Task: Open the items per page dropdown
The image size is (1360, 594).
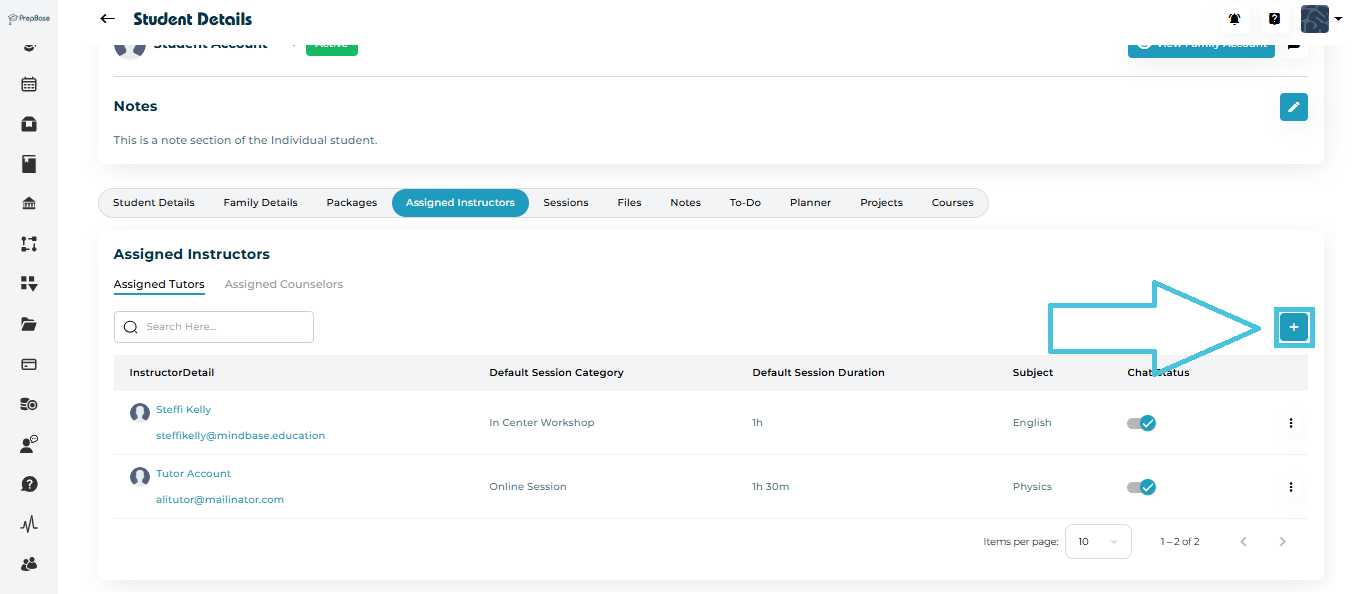Action: click(1097, 541)
